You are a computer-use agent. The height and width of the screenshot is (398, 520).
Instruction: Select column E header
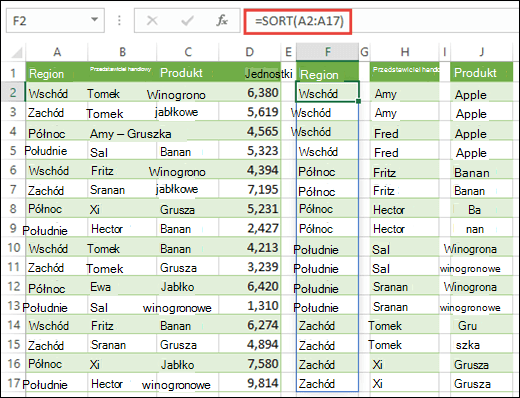point(288,52)
